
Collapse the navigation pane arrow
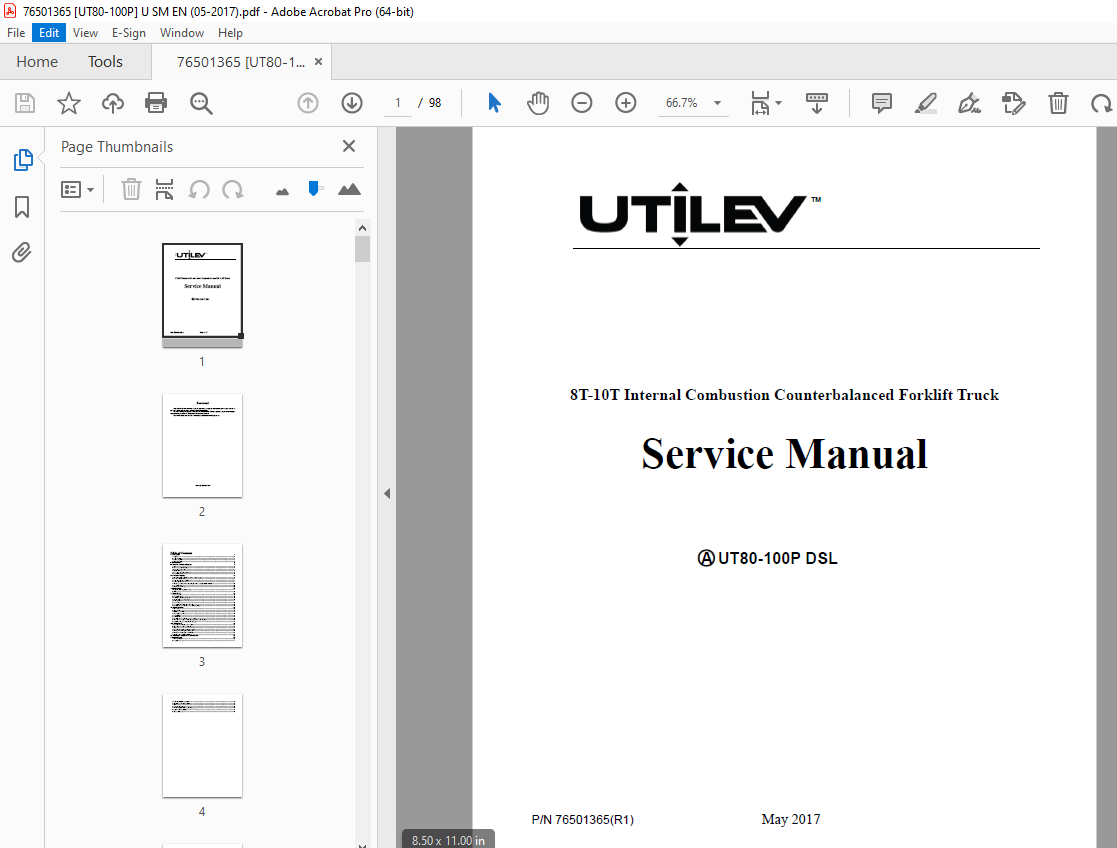[x=387, y=493]
